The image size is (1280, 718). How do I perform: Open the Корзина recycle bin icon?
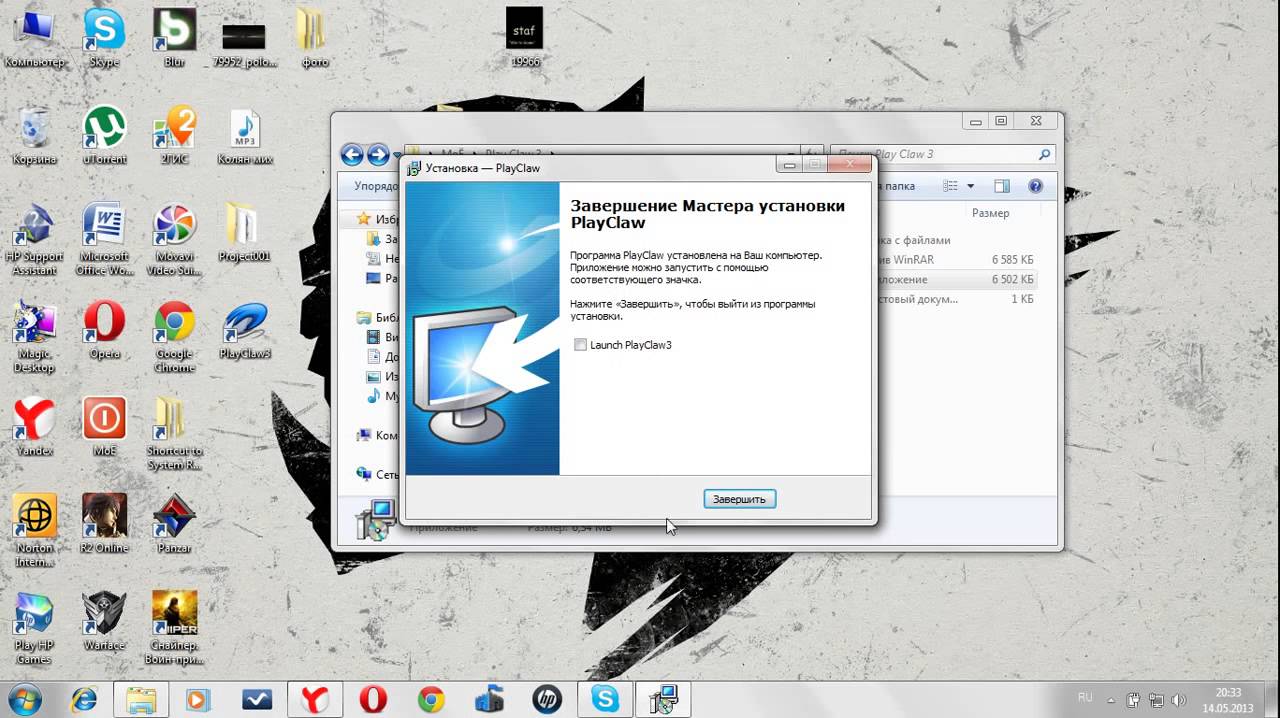coord(34,136)
